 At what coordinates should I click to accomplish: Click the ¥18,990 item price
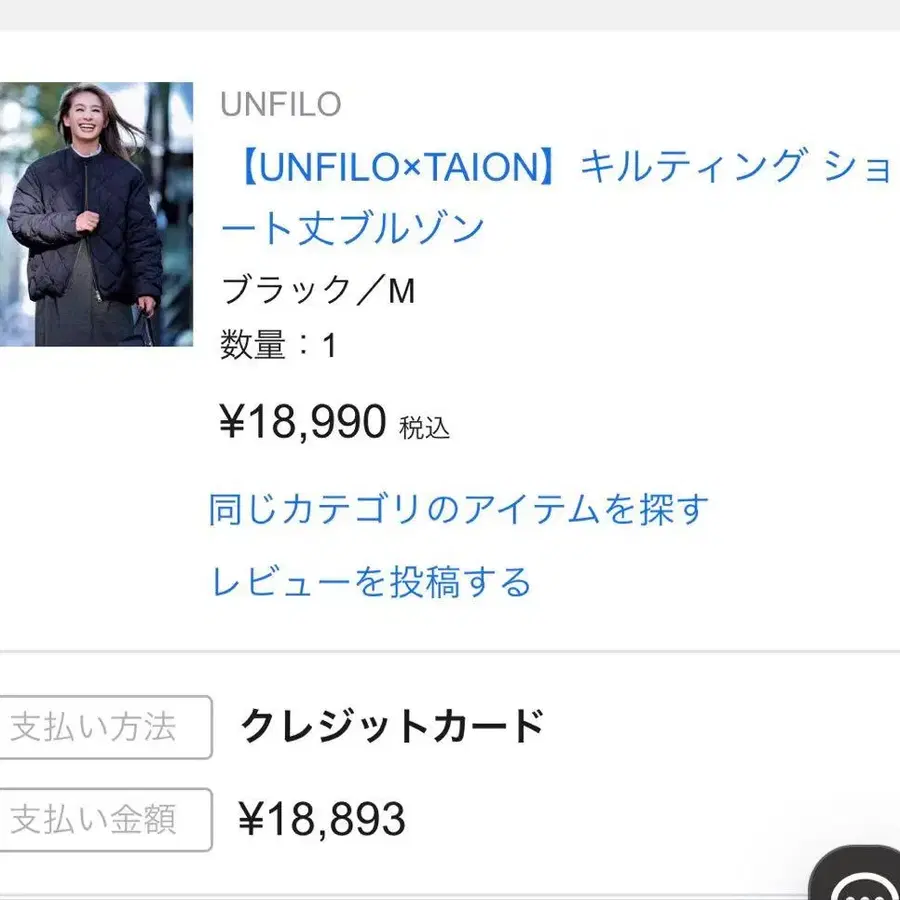click(303, 423)
